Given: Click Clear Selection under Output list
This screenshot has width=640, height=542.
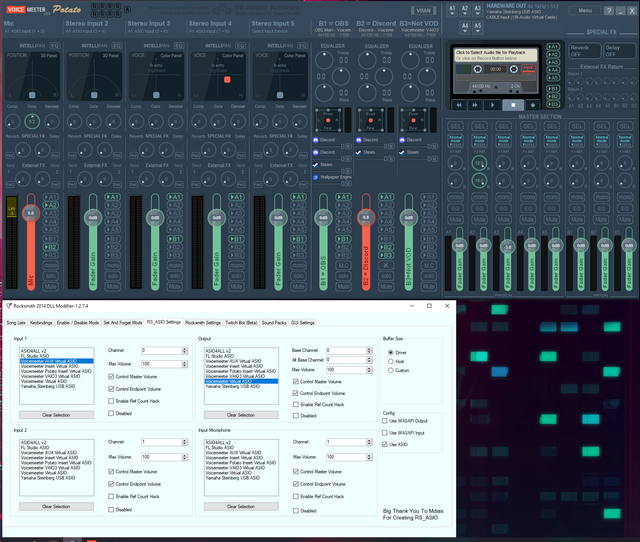Looking at the screenshot, I should tap(241, 415).
